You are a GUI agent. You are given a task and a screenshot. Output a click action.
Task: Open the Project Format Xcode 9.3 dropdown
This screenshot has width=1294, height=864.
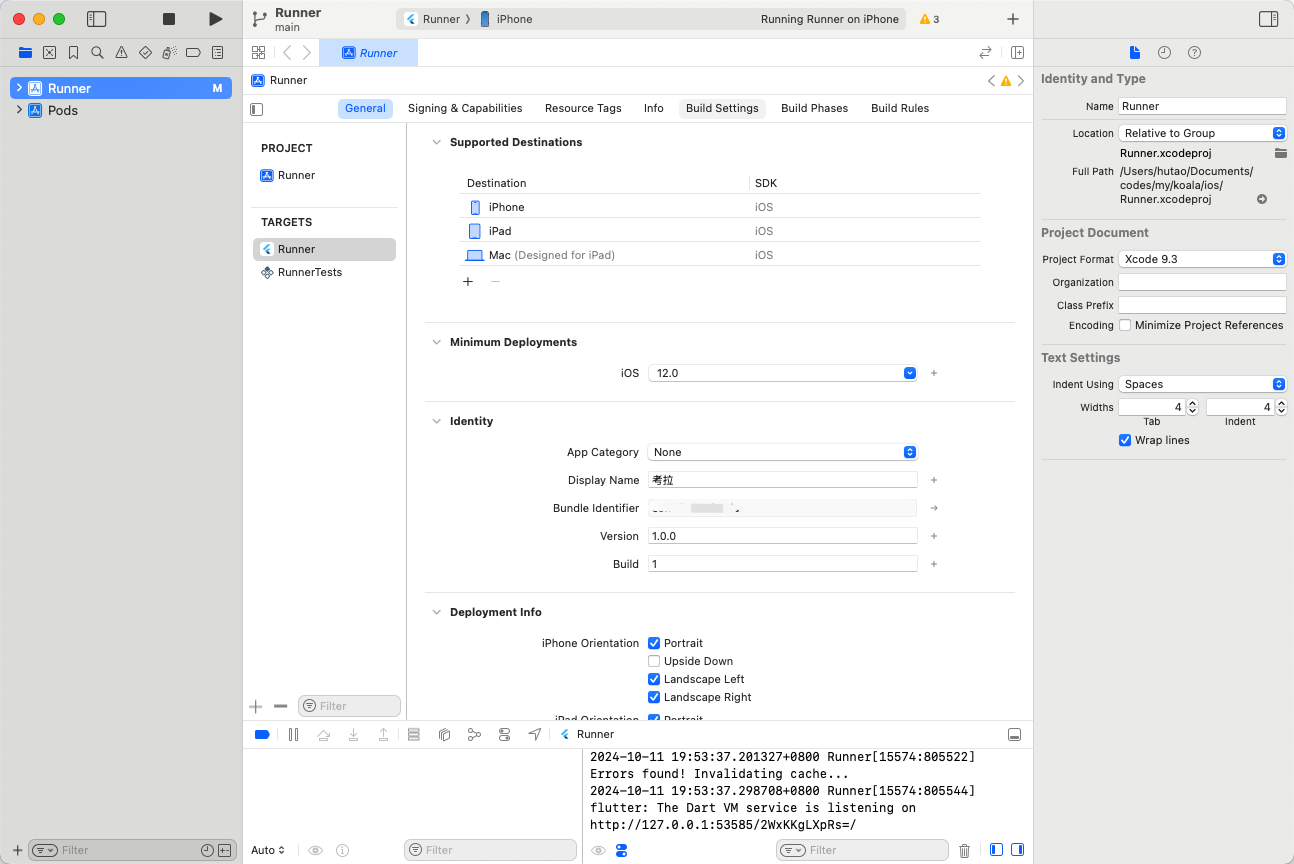pos(1202,259)
